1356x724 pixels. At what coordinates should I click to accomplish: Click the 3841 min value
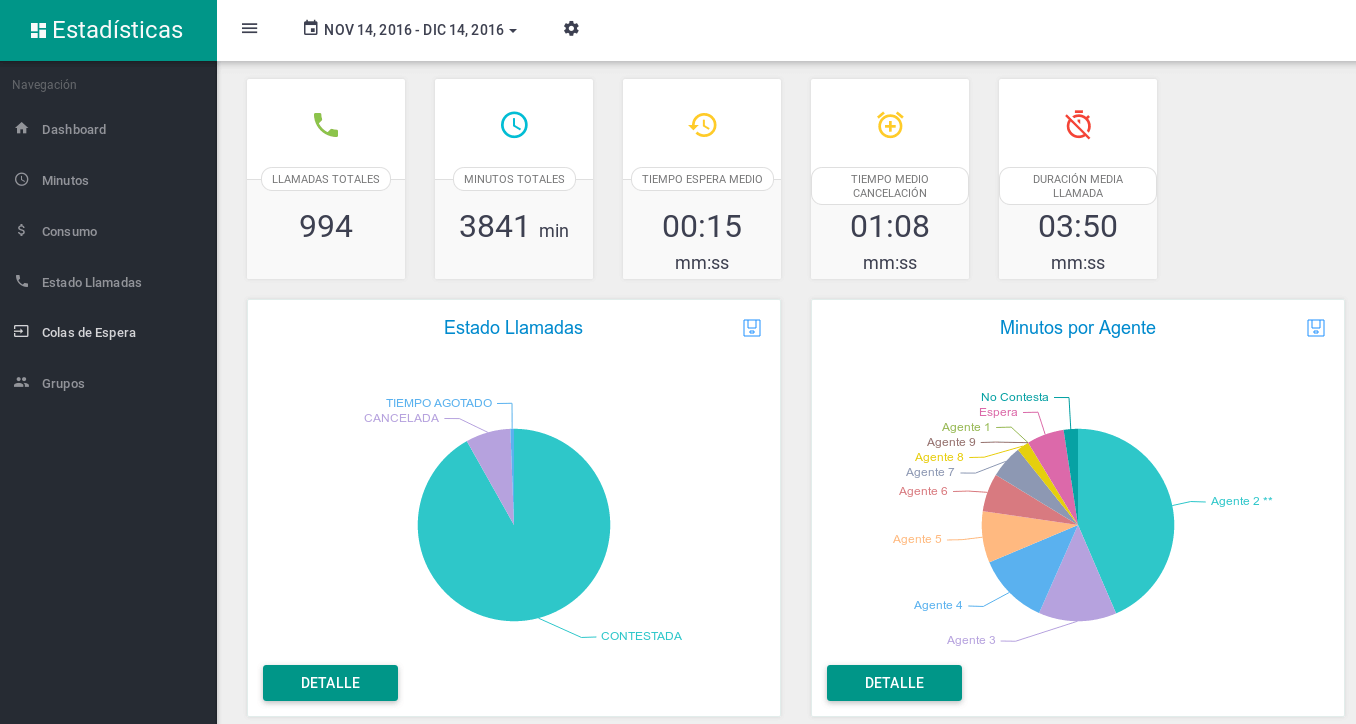(x=514, y=227)
